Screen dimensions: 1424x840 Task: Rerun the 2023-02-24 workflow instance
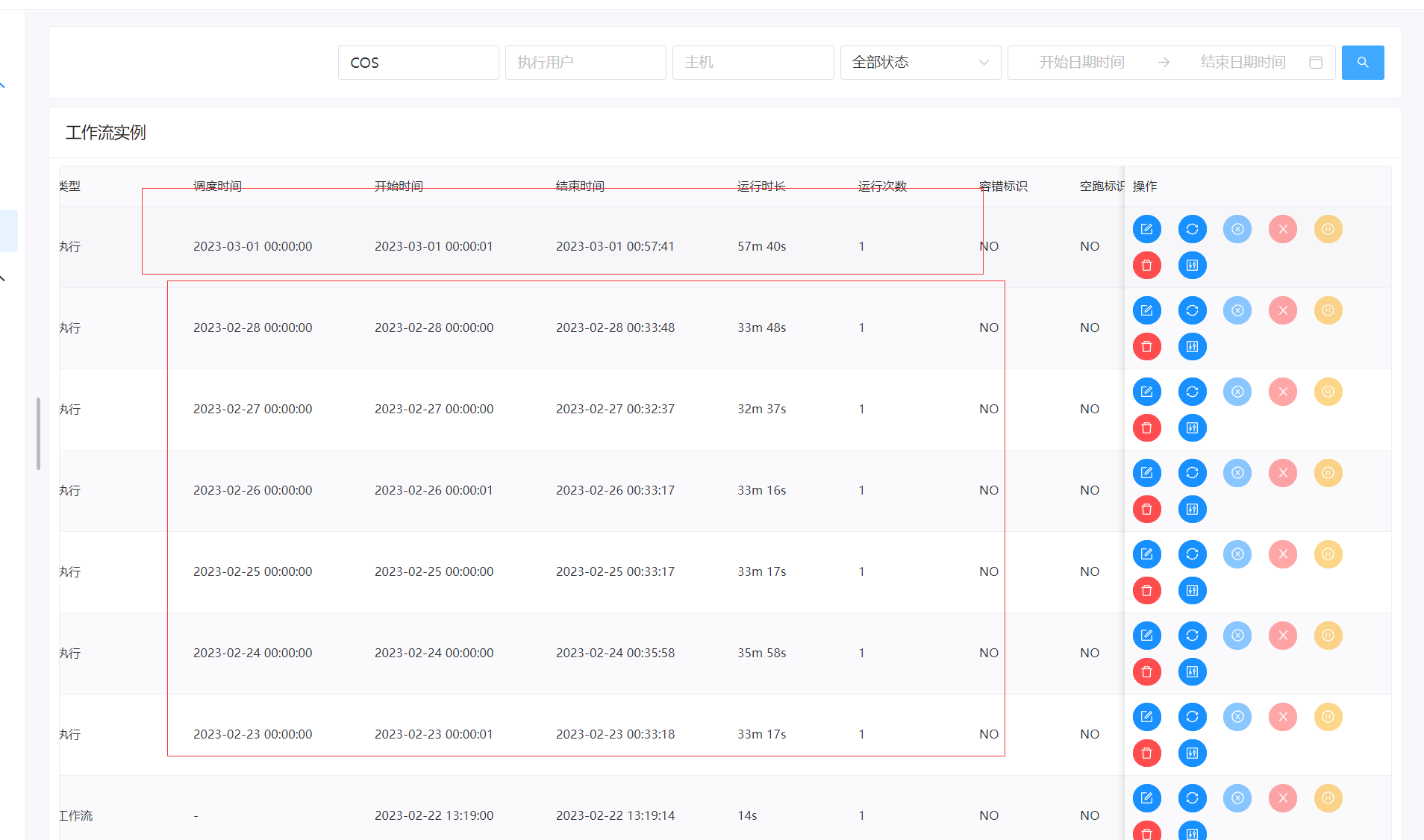(x=1192, y=636)
